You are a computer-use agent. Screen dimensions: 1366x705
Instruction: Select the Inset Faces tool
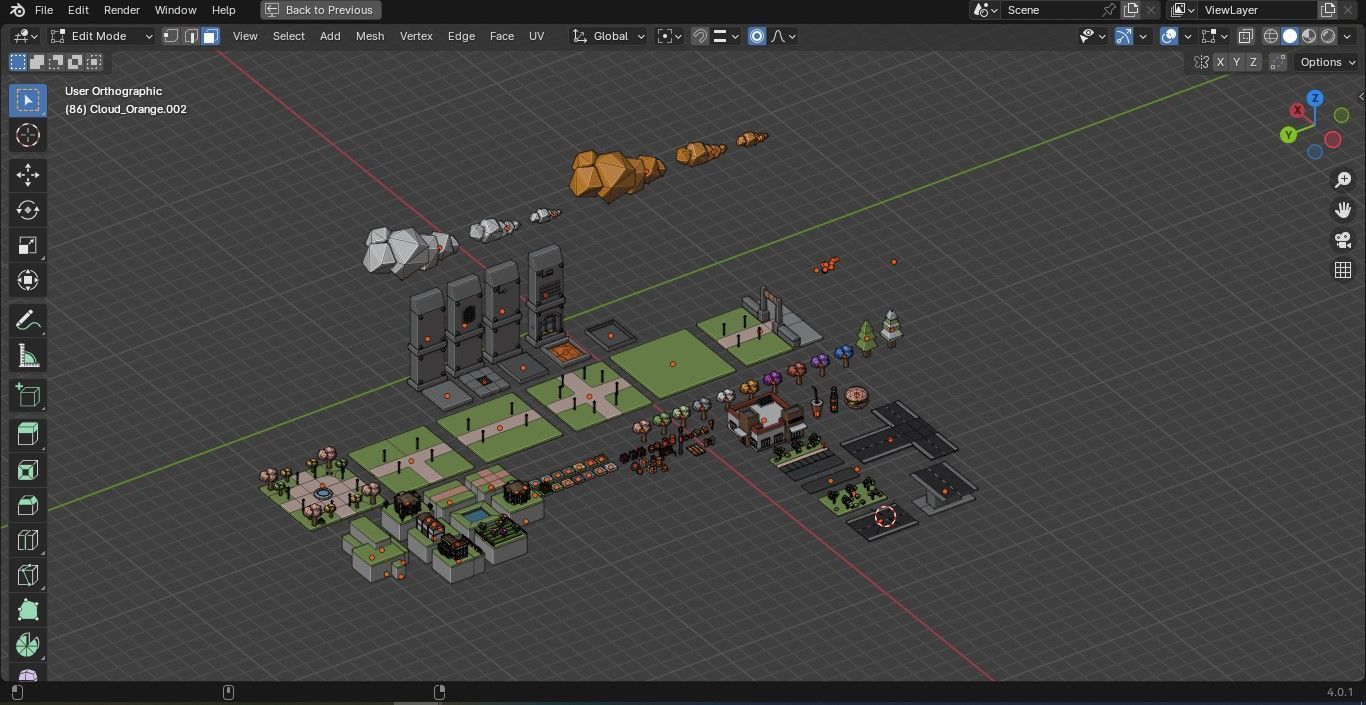(28, 471)
